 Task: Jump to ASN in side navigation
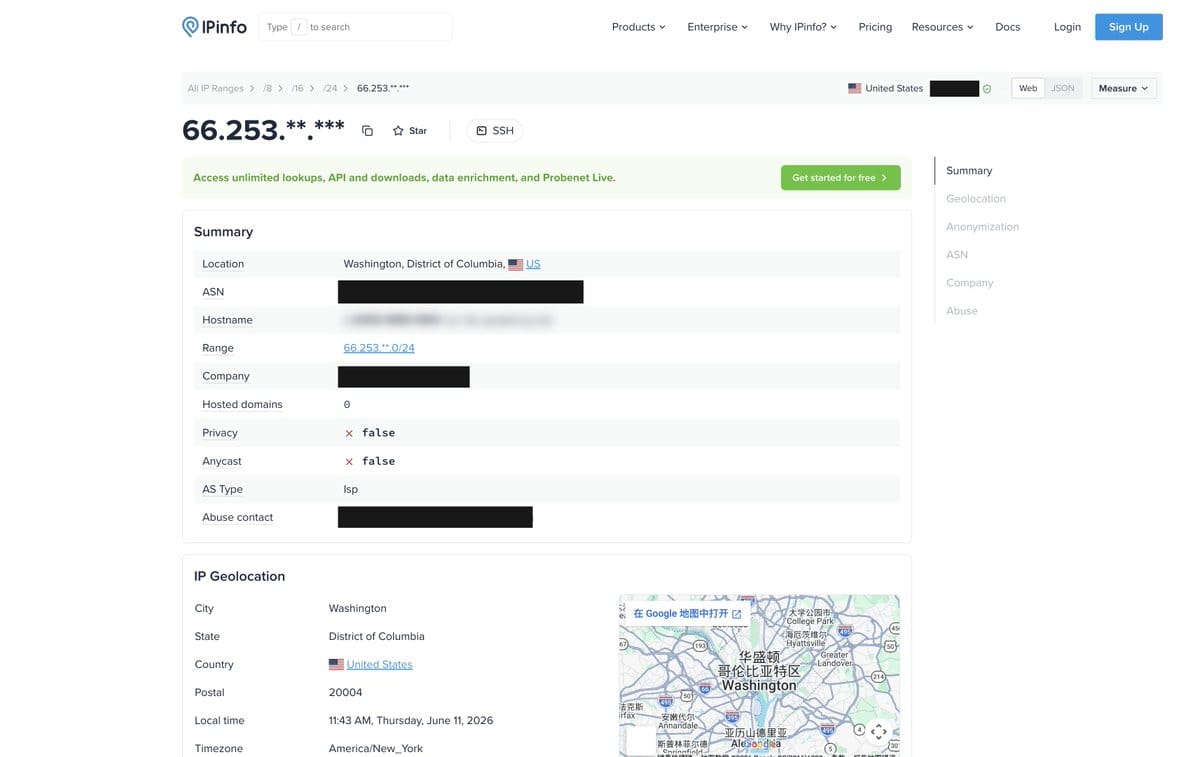click(957, 255)
